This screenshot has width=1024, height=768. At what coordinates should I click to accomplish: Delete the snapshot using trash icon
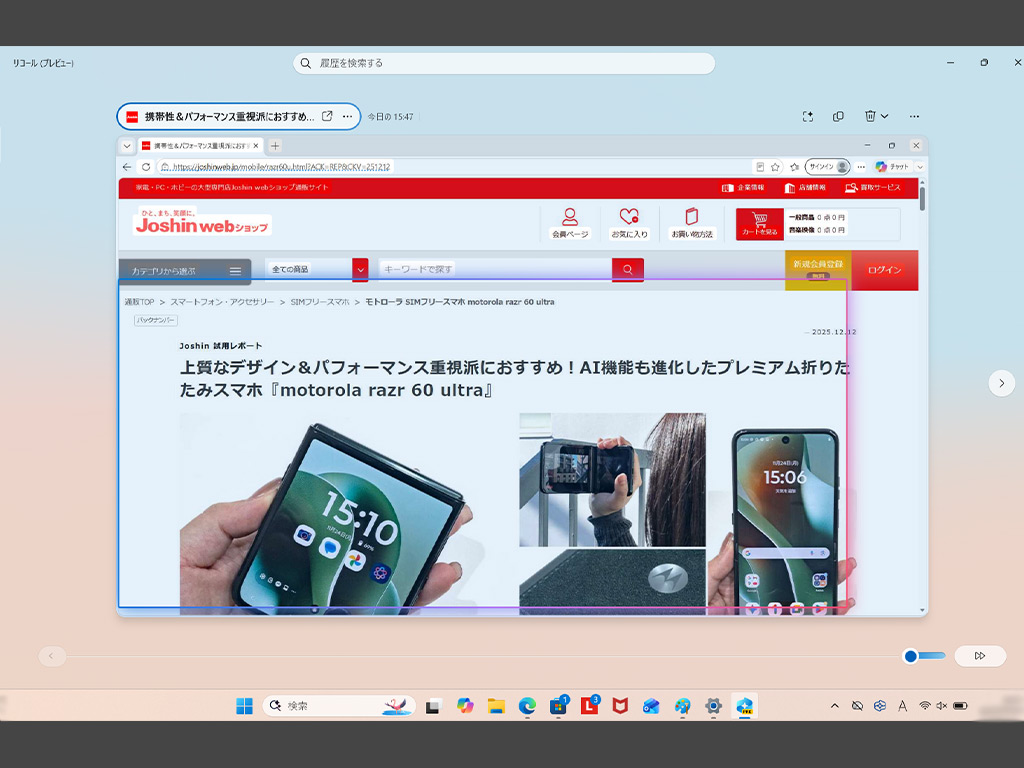(870, 116)
